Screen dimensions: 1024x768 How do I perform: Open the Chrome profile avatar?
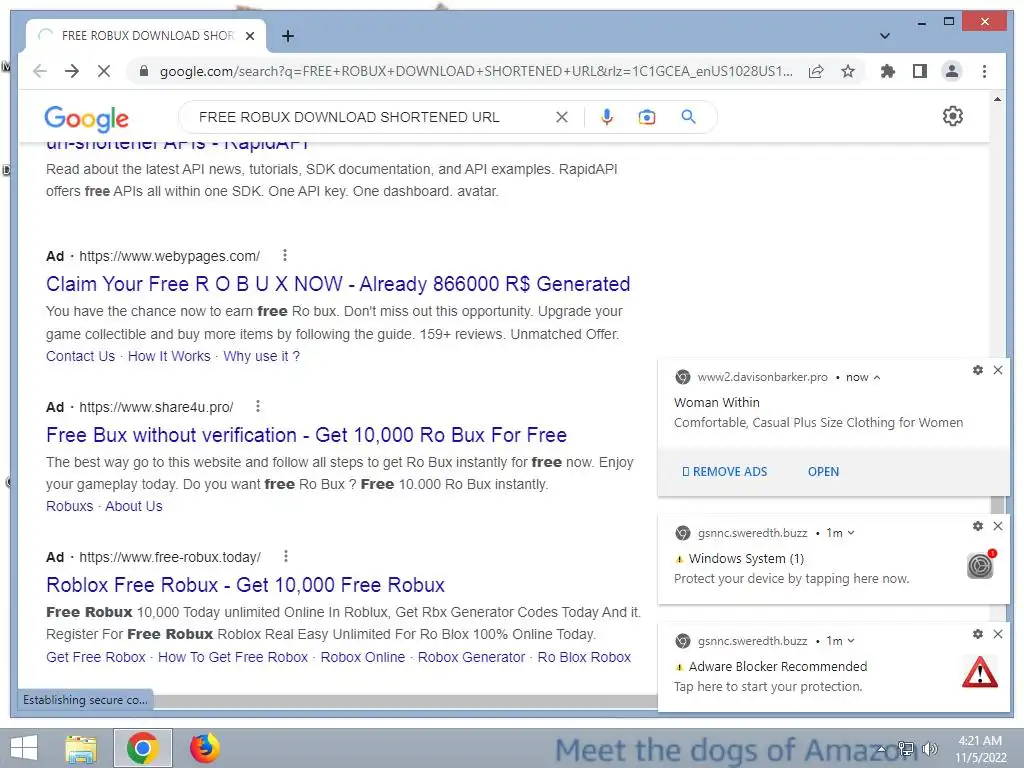tap(952, 71)
